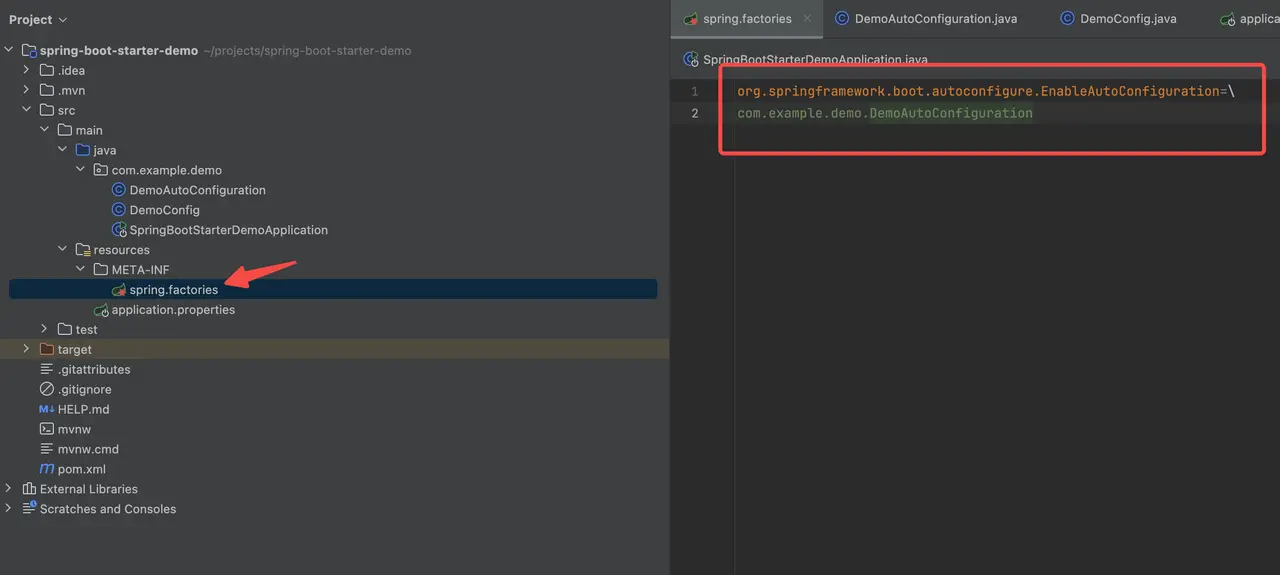Click the main folder icon
This screenshot has width=1280, height=575.
64,130
